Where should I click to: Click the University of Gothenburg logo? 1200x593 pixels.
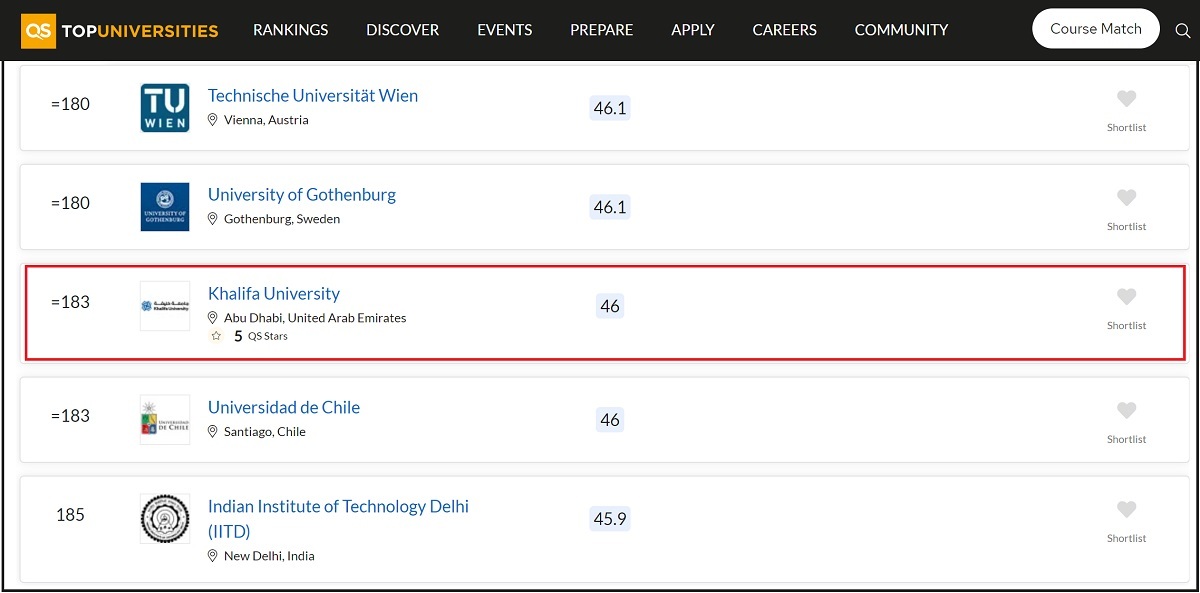coord(165,207)
